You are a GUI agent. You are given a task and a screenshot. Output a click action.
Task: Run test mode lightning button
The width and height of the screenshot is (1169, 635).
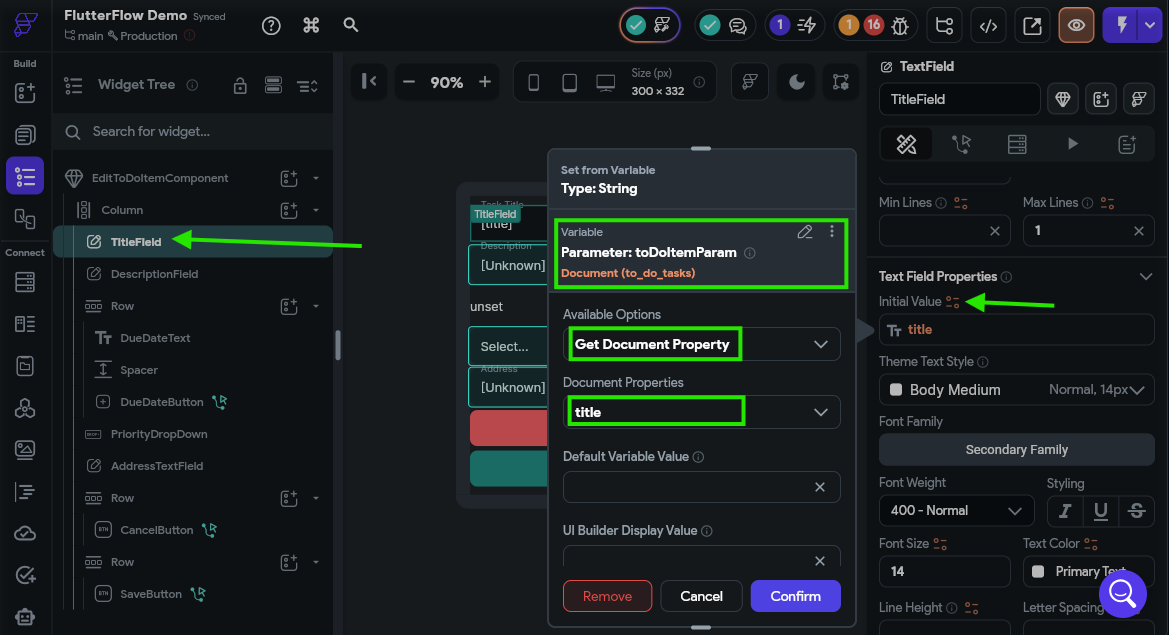pyautogui.click(x=1121, y=25)
